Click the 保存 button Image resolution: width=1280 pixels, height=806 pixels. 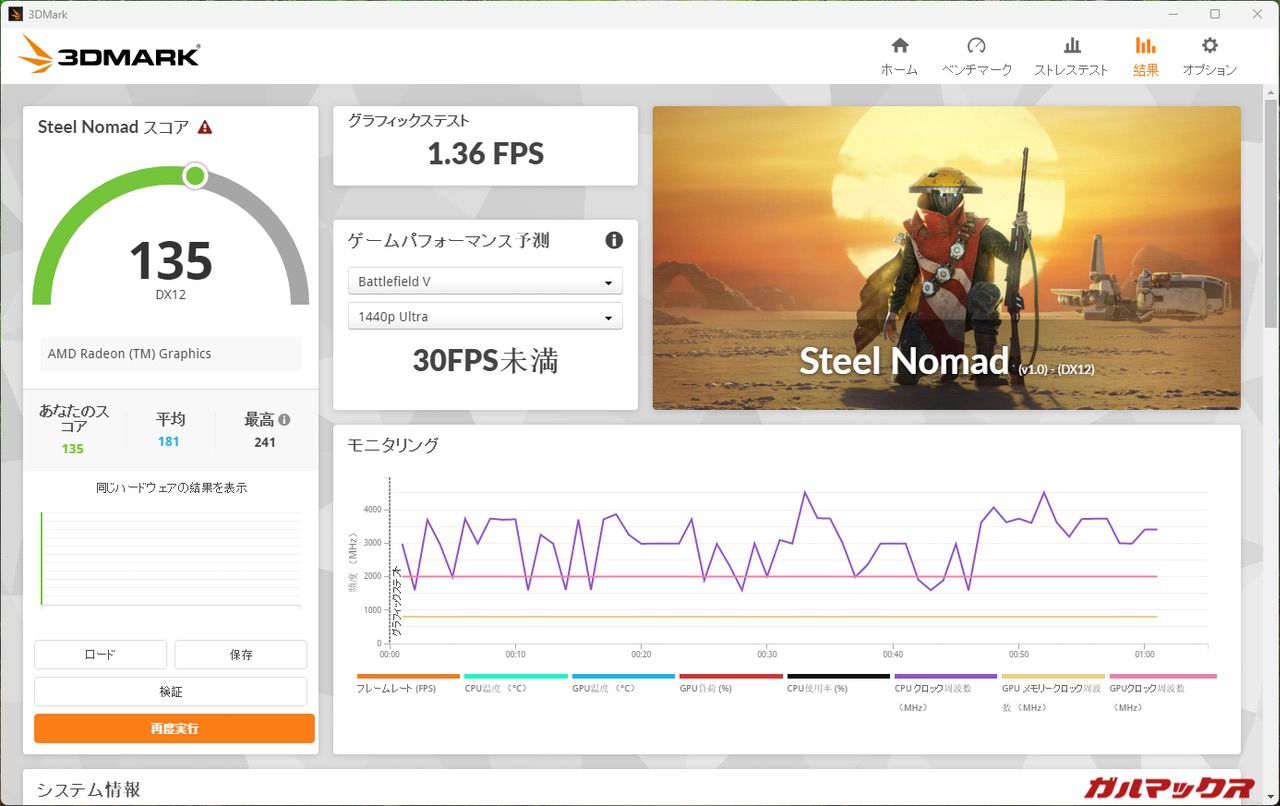(x=240, y=655)
